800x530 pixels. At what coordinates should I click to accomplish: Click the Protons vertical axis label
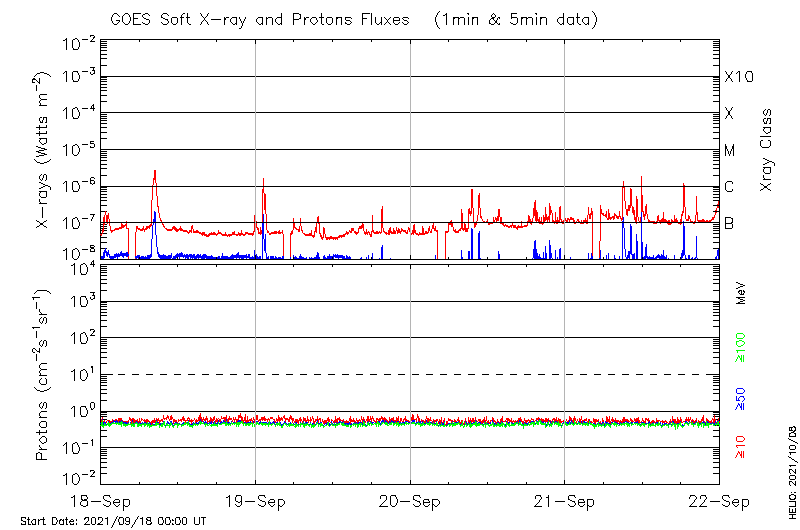click(x=44, y=375)
